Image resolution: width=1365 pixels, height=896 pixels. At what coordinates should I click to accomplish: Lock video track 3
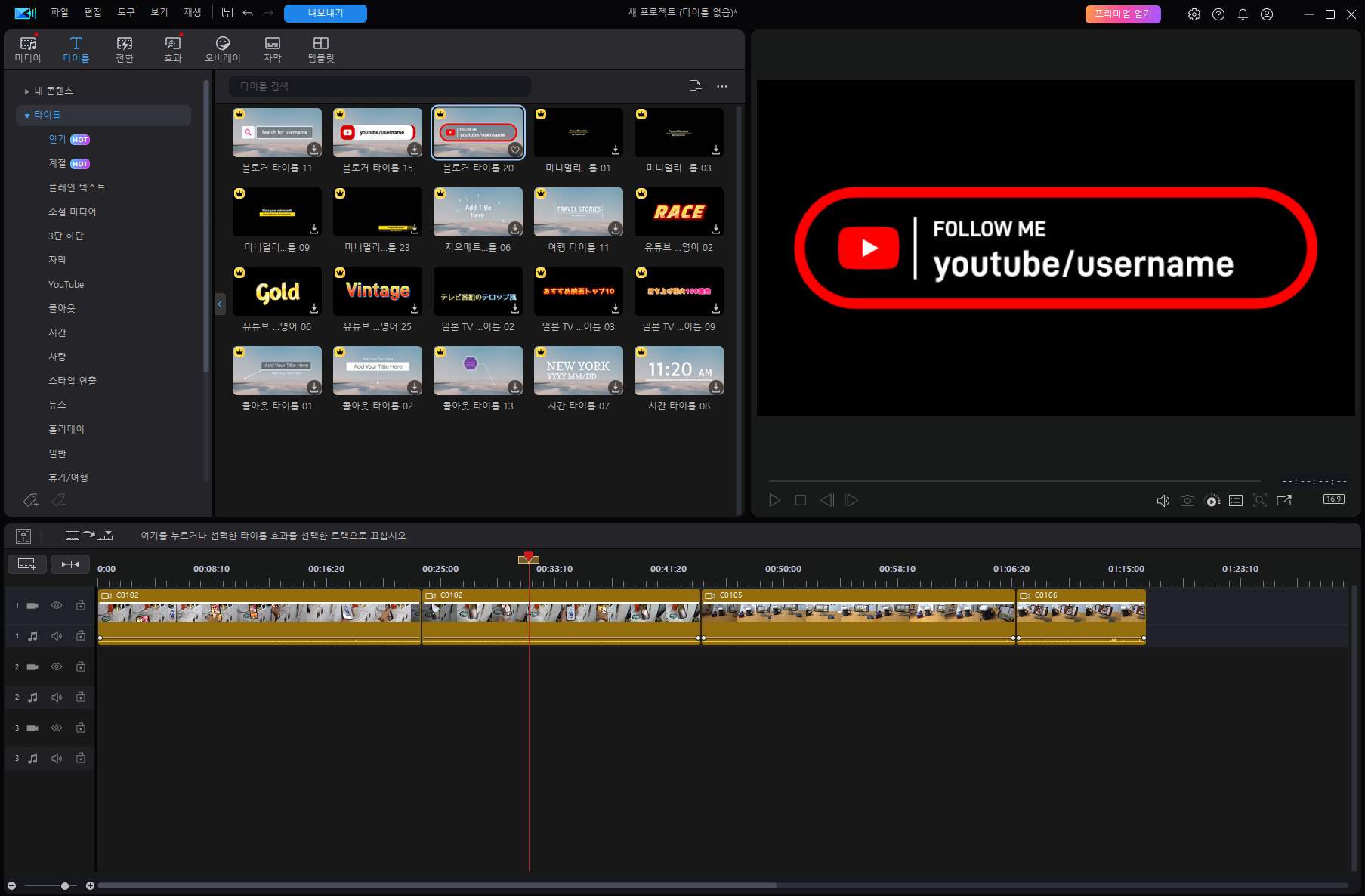[x=81, y=728]
